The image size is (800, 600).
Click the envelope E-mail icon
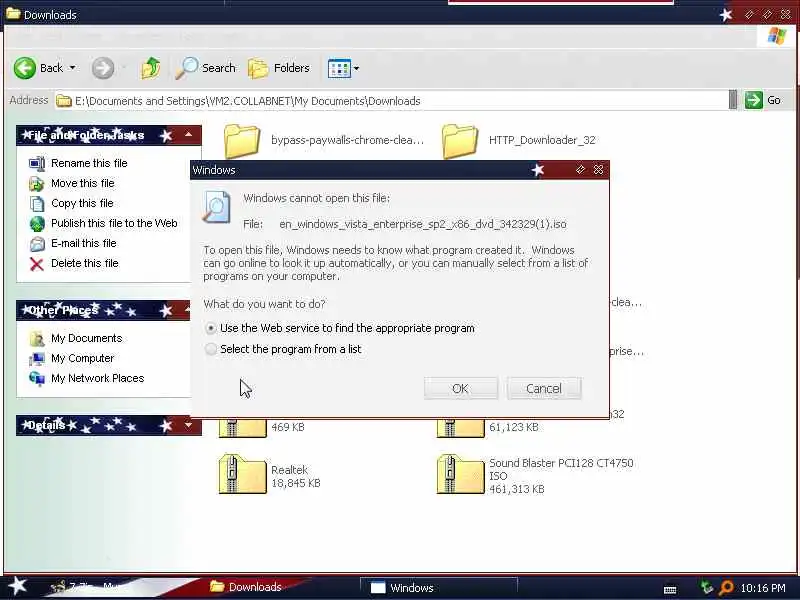point(37,244)
